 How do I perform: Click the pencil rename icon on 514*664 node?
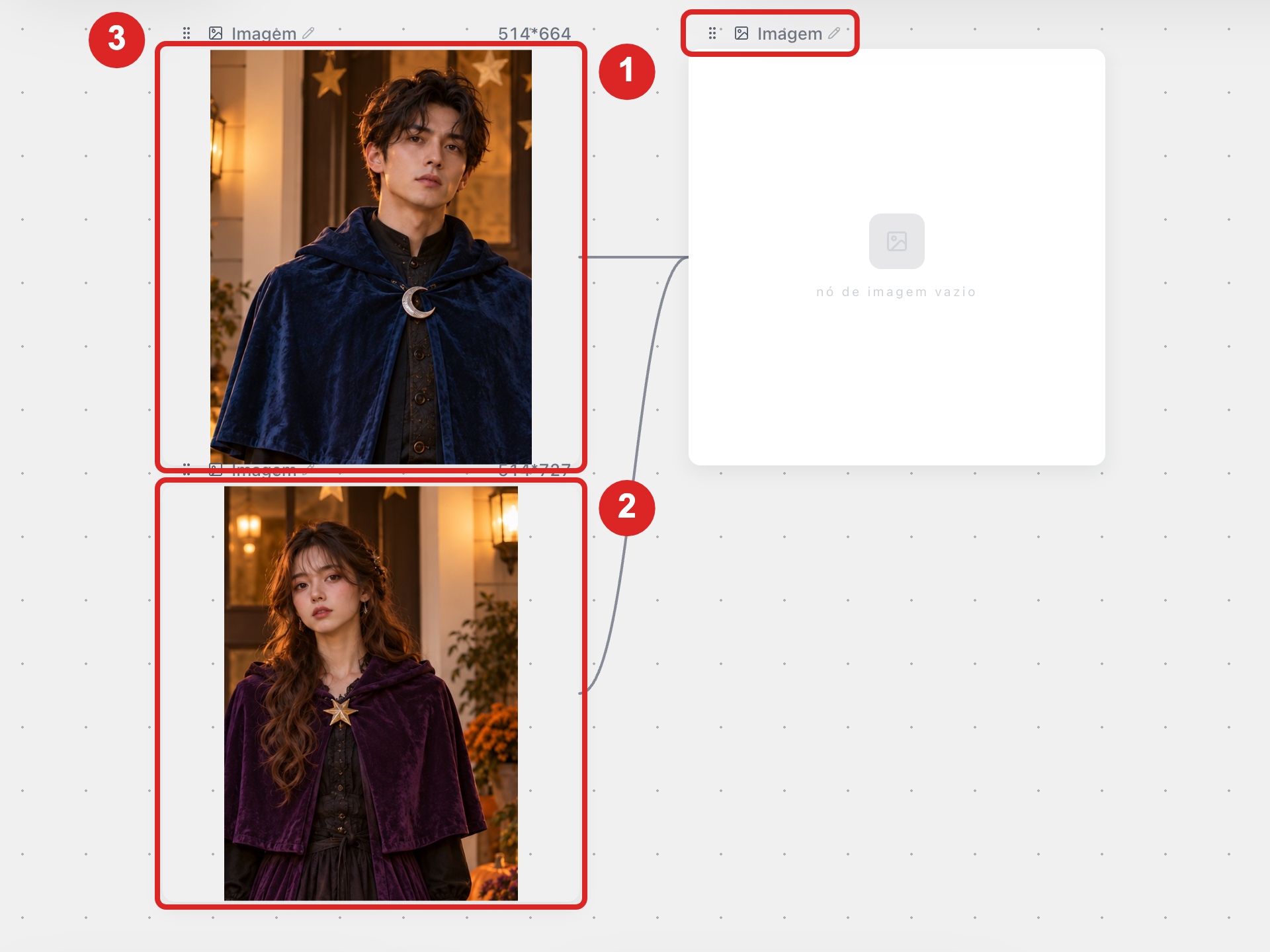click(308, 33)
